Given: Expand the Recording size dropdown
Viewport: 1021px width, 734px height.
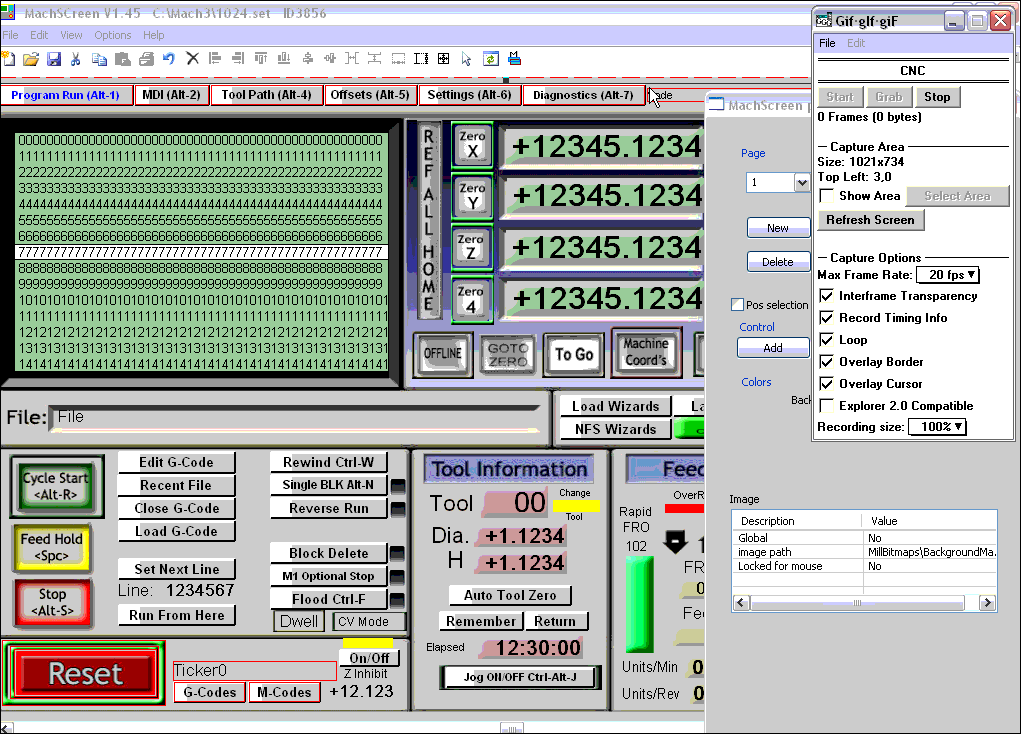Looking at the screenshot, I should pos(937,427).
